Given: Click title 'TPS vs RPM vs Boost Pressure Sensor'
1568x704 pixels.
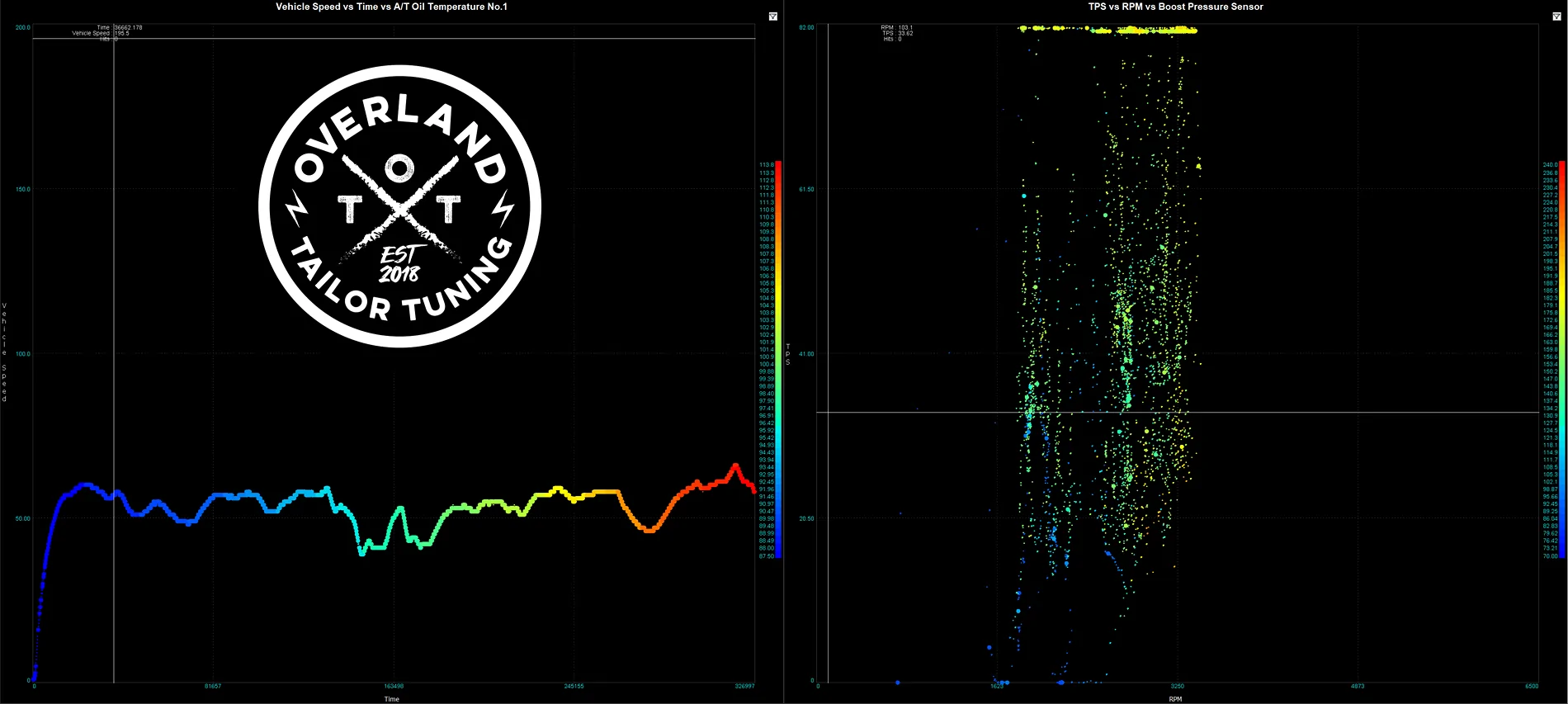Looking at the screenshot, I should coord(1175,7).
